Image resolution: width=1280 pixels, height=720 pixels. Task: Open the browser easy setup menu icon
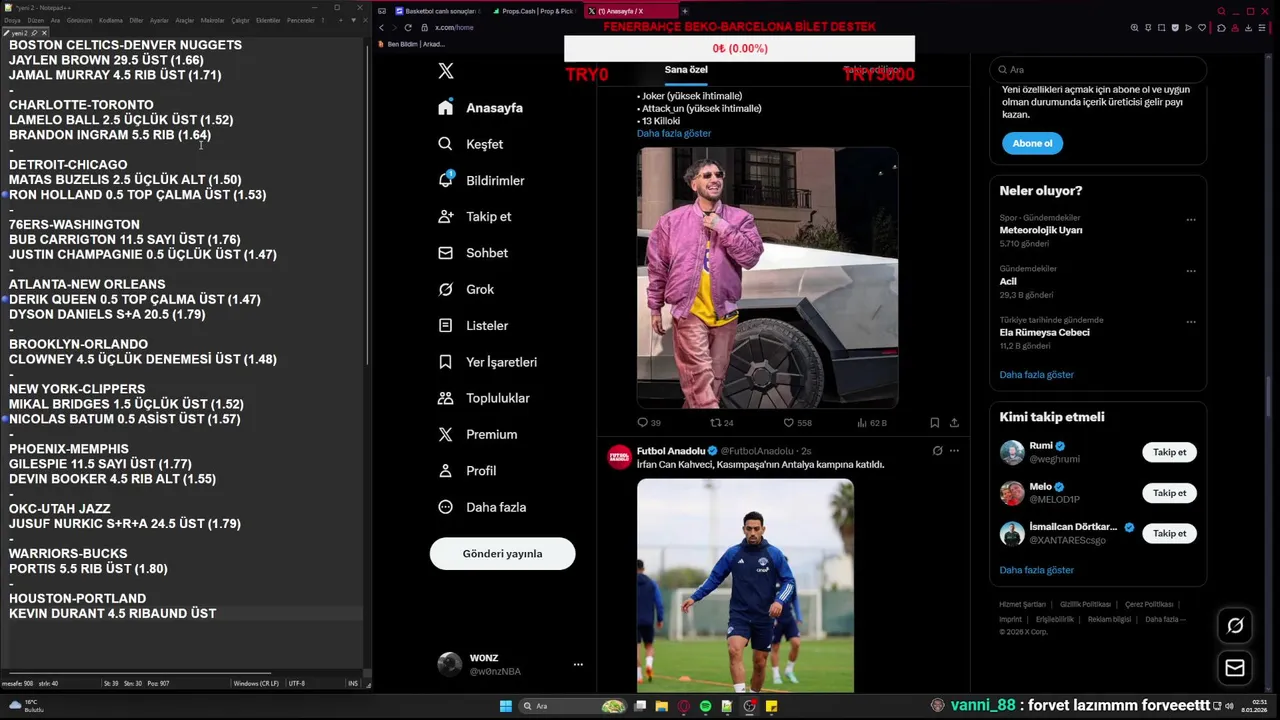tap(1263, 28)
